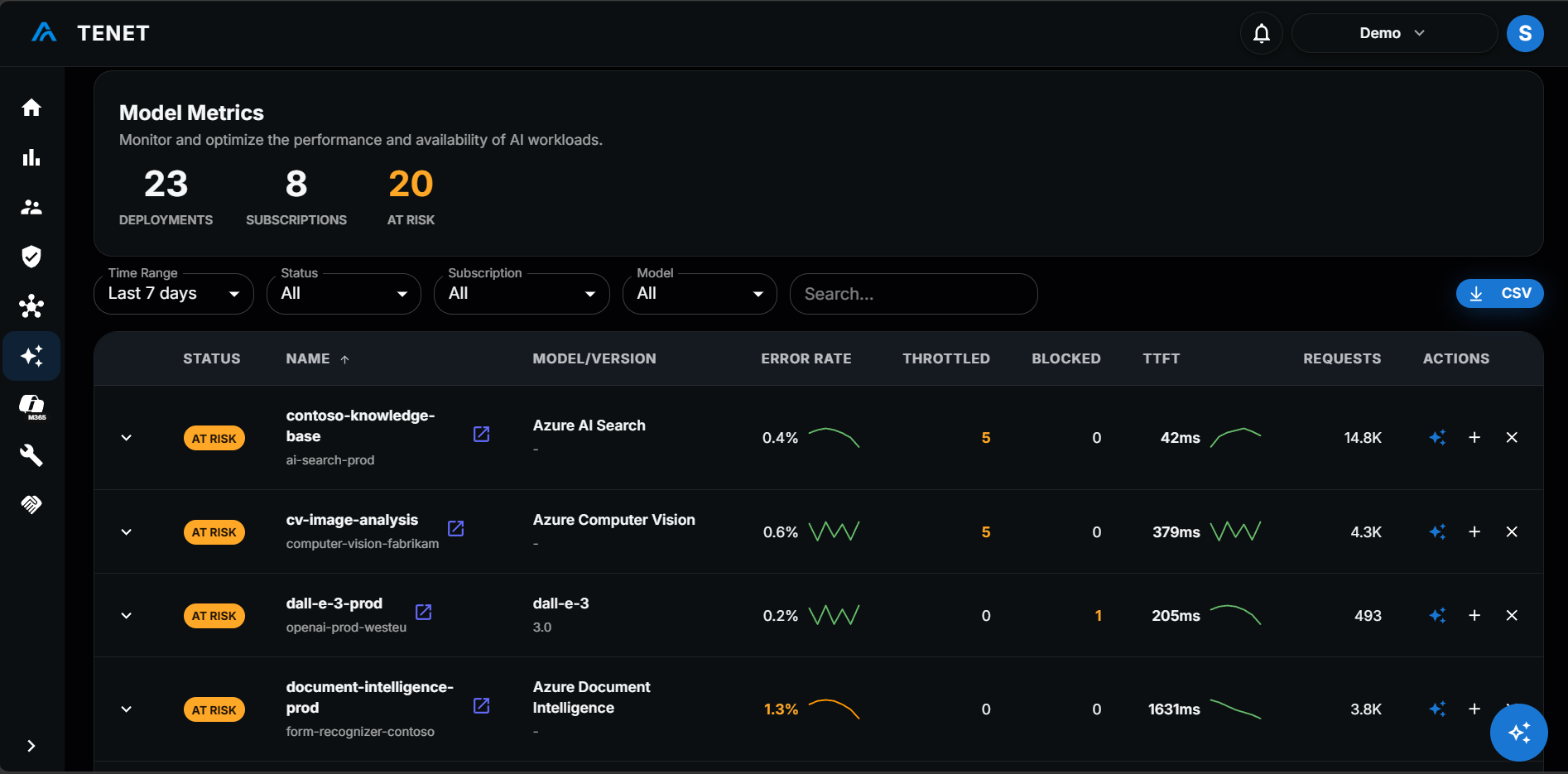
Task: Download the CSV export
Action: tap(1499, 293)
